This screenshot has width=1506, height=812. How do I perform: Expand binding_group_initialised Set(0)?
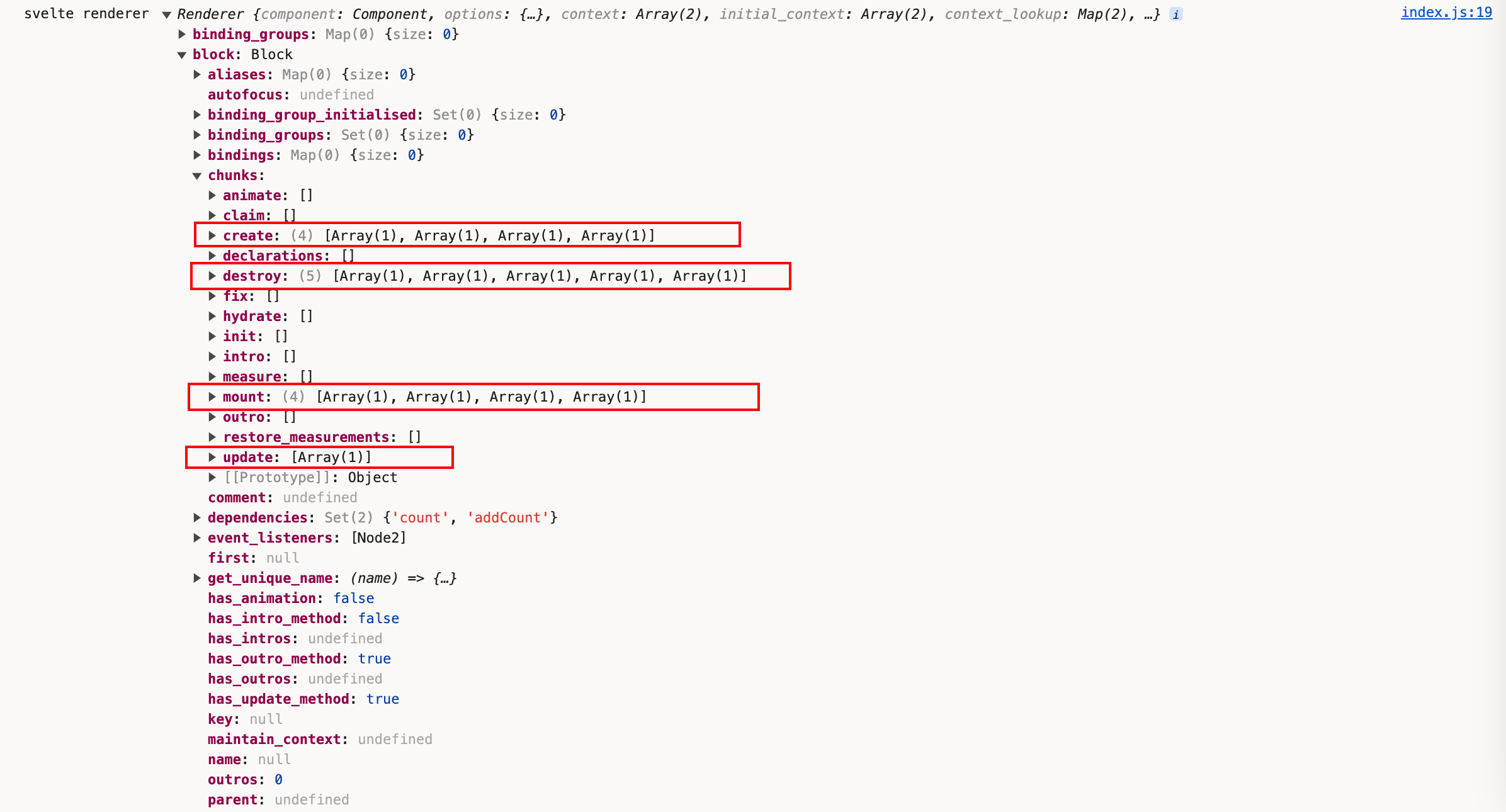197,115
